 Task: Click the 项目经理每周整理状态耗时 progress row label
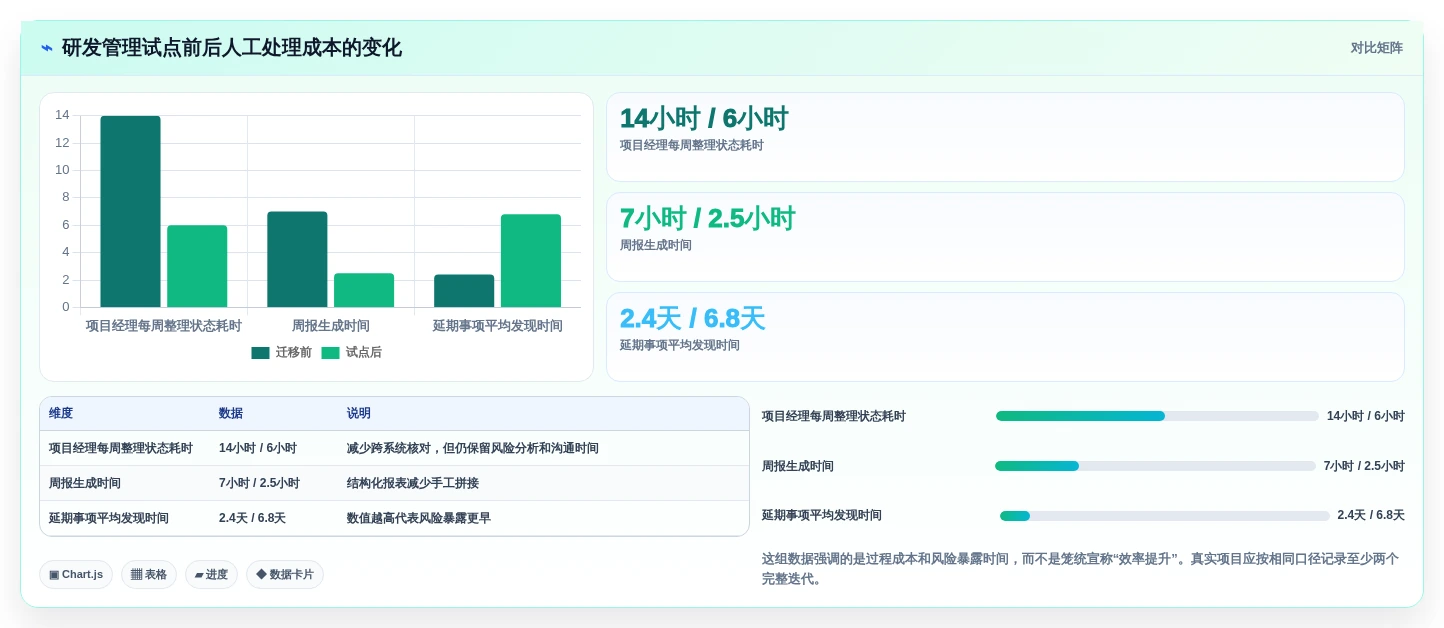coord(834,416)
